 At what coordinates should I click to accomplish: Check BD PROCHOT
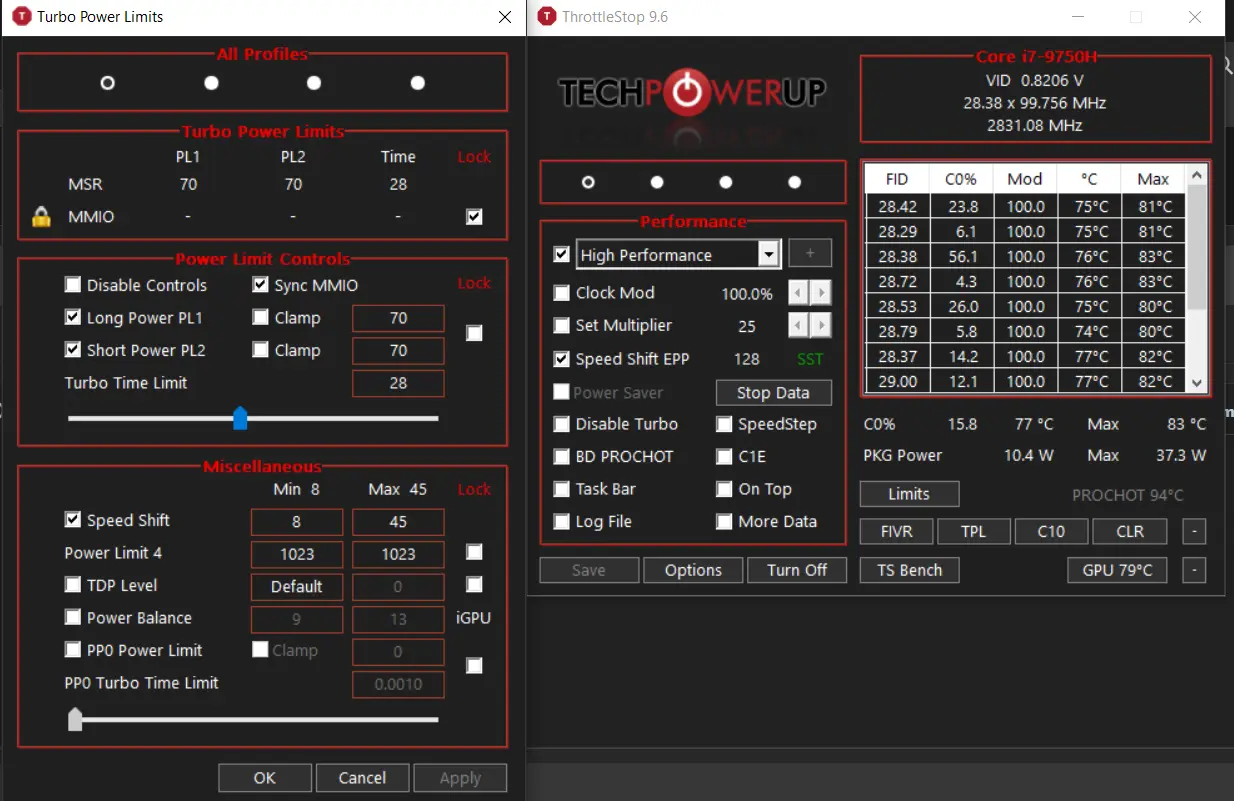[x=562, y=457]
